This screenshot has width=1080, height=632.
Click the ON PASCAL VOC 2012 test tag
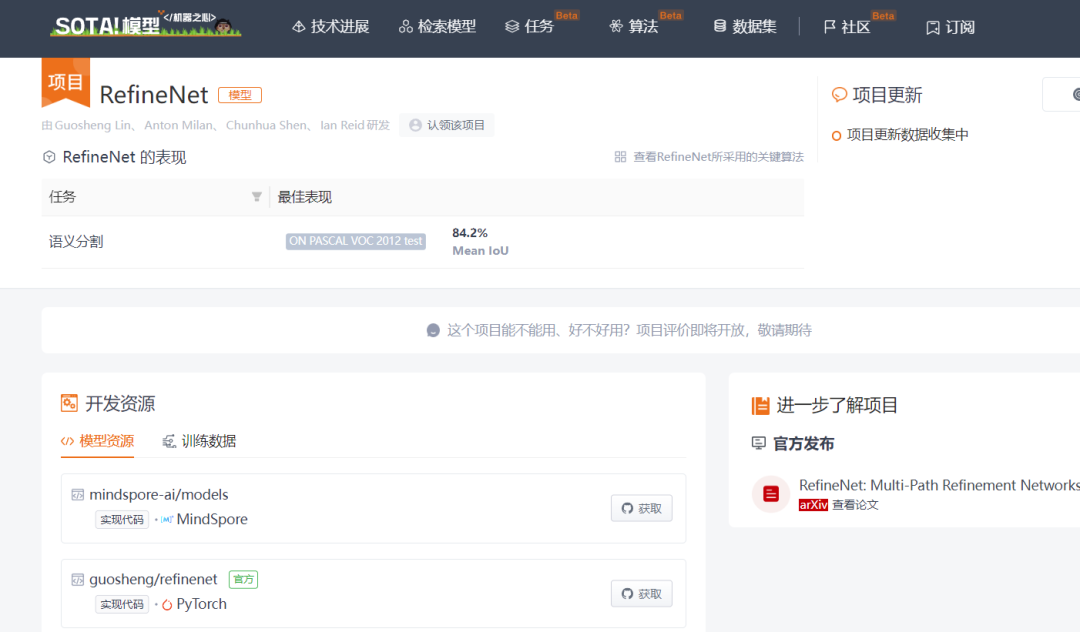(355, 241)
